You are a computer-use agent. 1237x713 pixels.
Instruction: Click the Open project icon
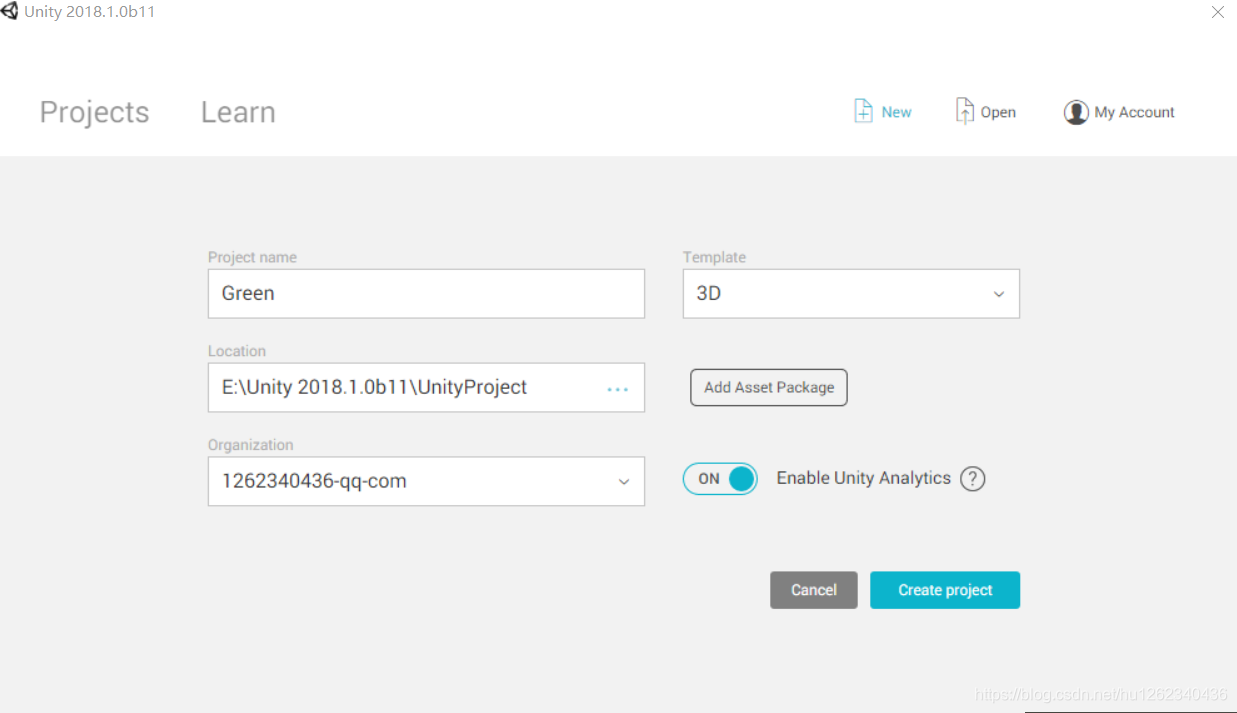click(965, 111)
